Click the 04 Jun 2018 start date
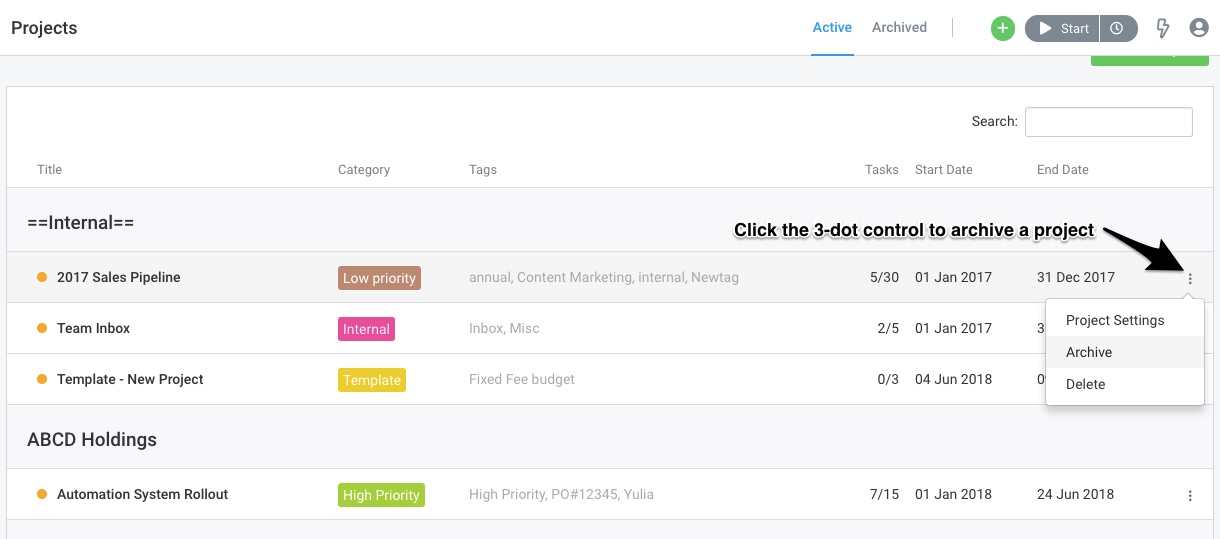Image resolution: width=1220 pixels, height=539 pixels. [x=954, y=379]
